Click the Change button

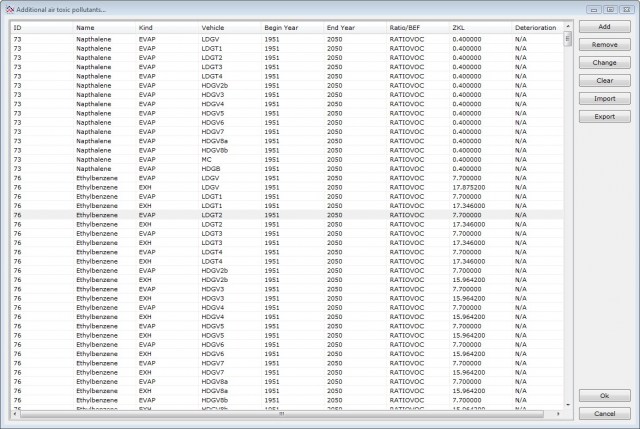(x=604, y=63)
